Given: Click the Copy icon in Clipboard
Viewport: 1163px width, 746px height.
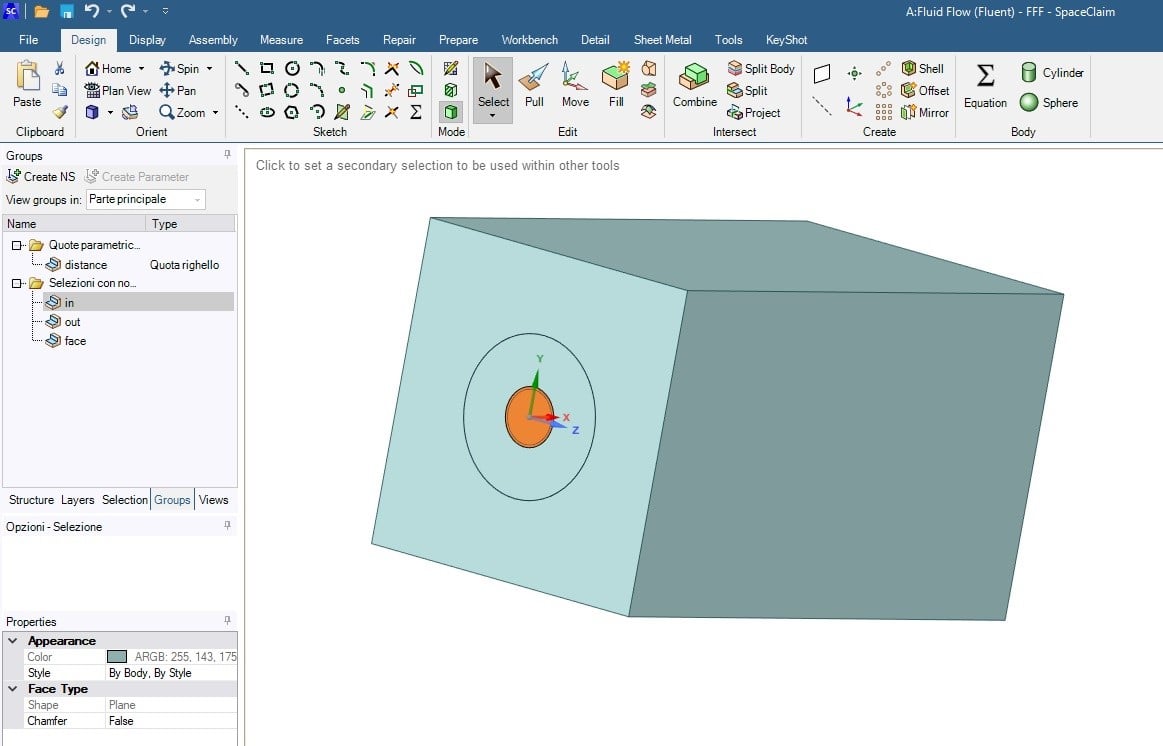Looking at the screenshot, I should (x=59, y=90).
